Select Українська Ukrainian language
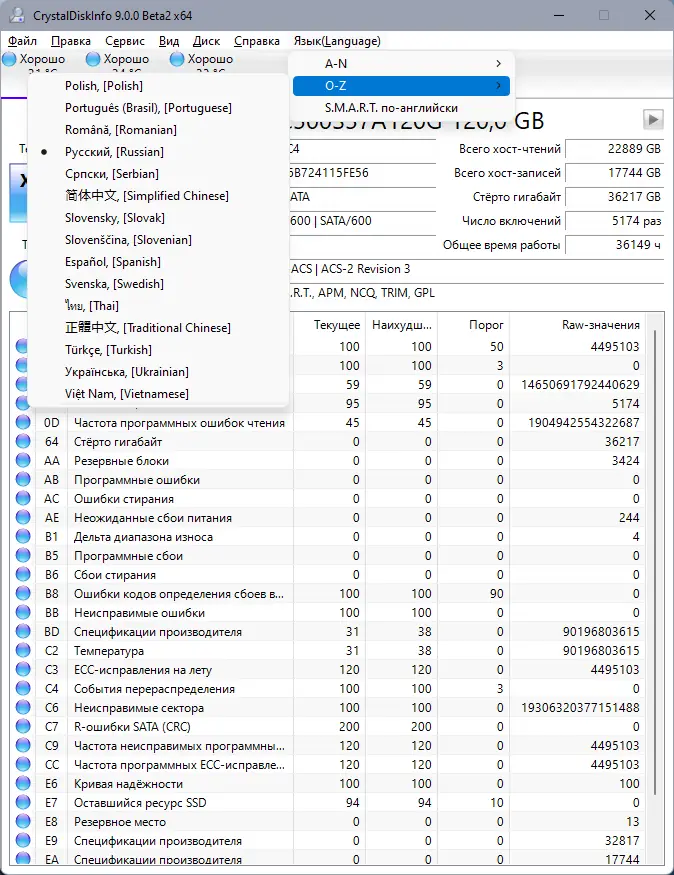The height and width of the screenshot is (875, 674). click(158, 372)
